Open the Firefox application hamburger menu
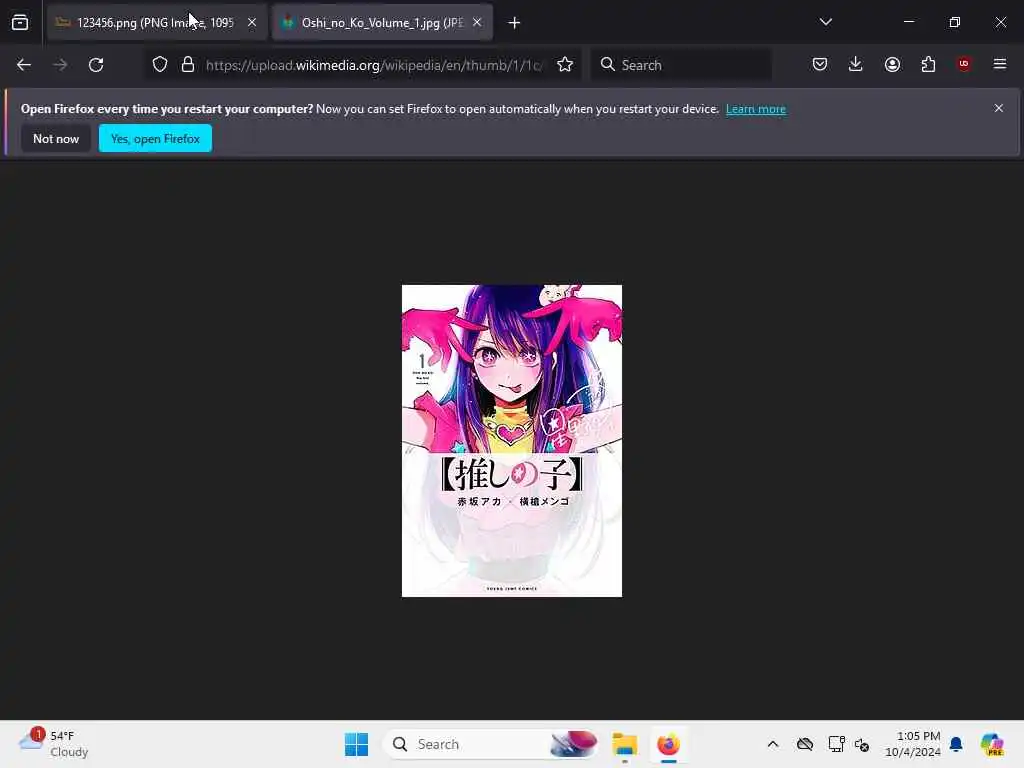Screen dimensions: 1024x768 (1000, 64)
